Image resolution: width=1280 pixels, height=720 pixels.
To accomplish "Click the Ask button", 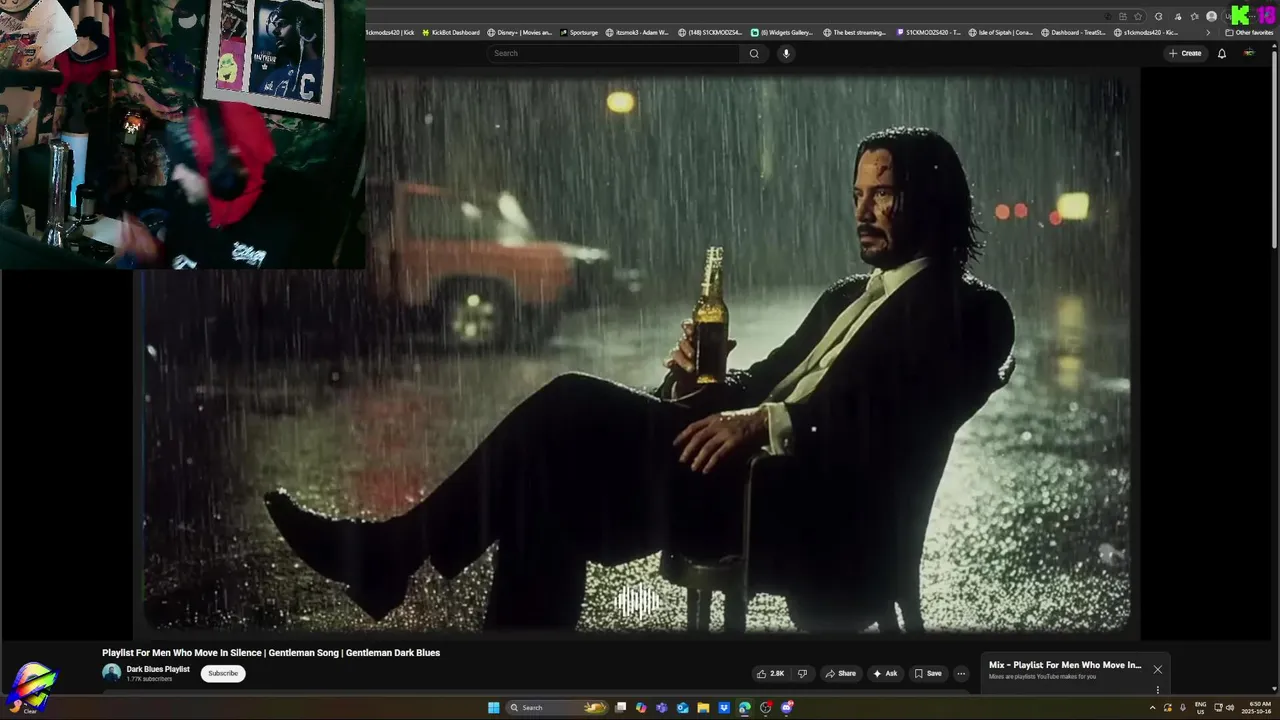I will 885,674.
